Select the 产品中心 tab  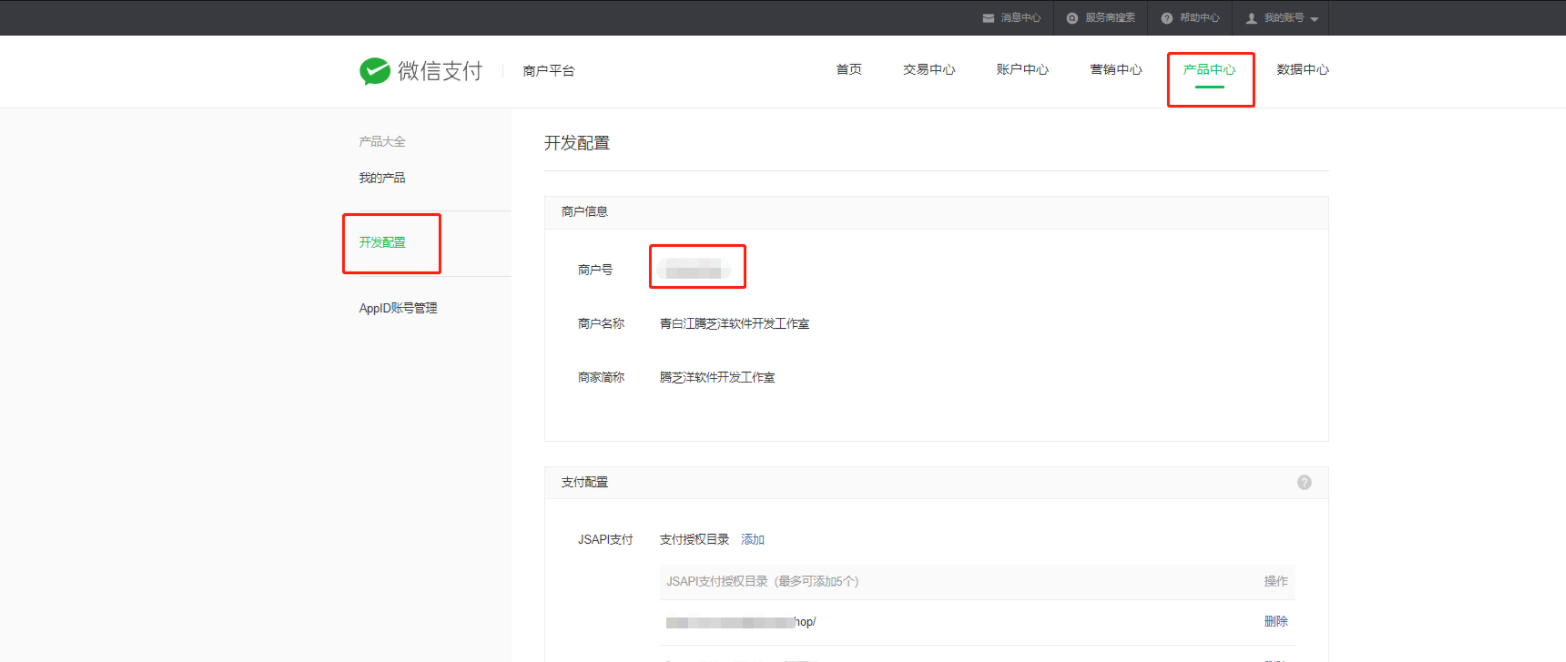pos(1209,70)
